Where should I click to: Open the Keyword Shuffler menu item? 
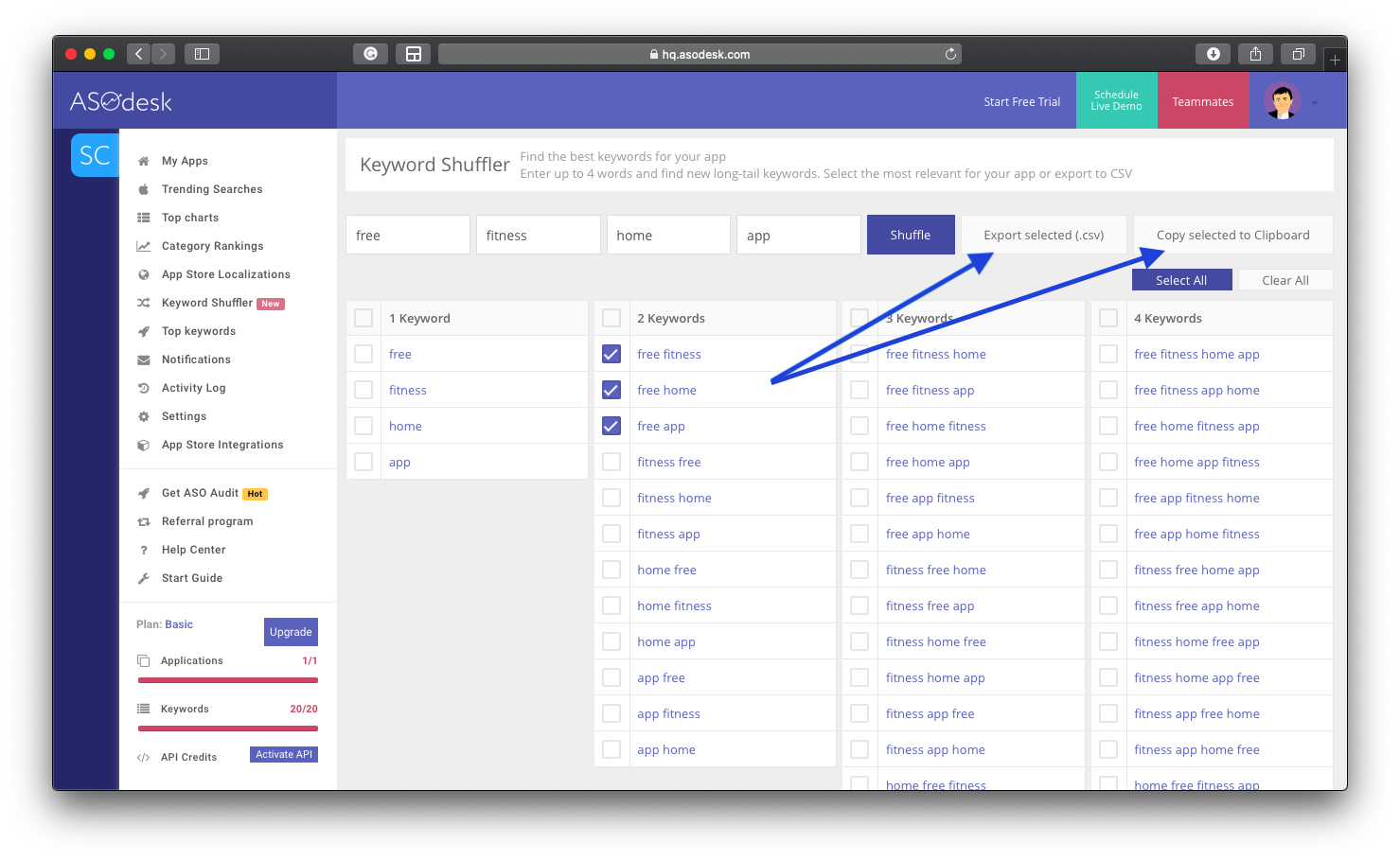pos(206,303)
